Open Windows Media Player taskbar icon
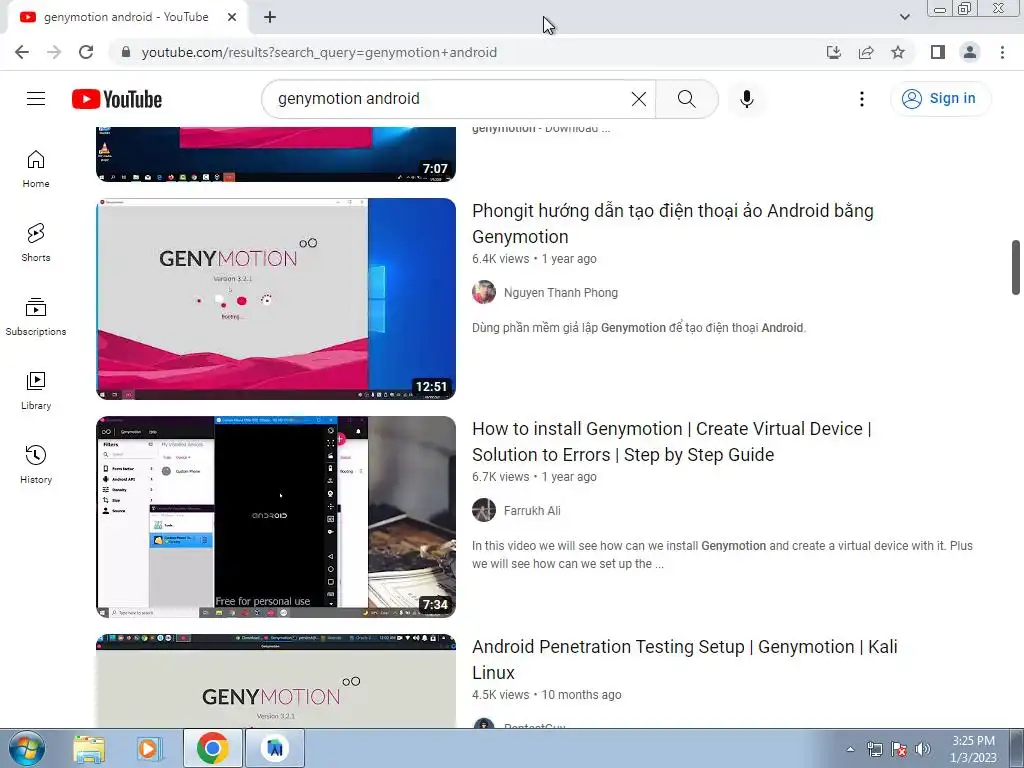 point(150,748)
